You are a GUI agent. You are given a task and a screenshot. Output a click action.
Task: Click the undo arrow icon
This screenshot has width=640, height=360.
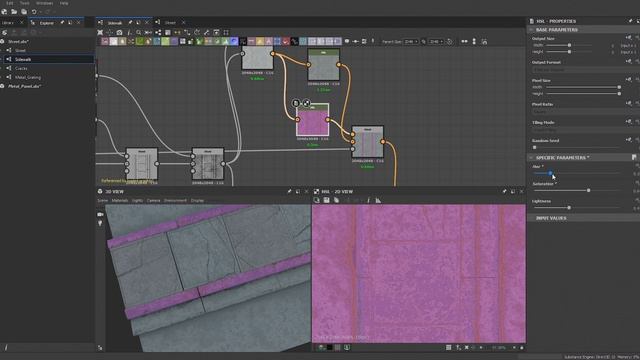(34, 12)
